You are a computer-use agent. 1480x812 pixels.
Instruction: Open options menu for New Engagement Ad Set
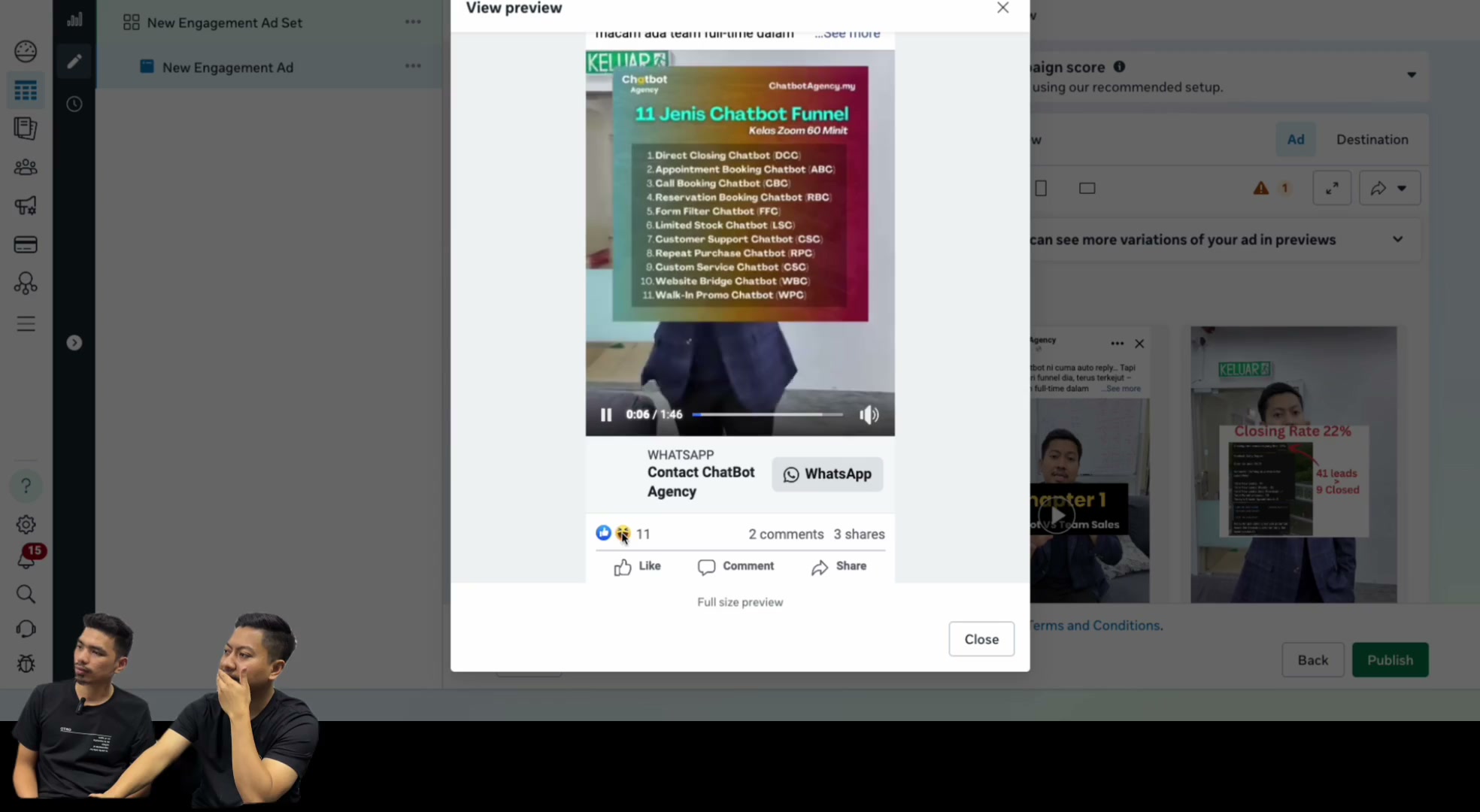413,22
